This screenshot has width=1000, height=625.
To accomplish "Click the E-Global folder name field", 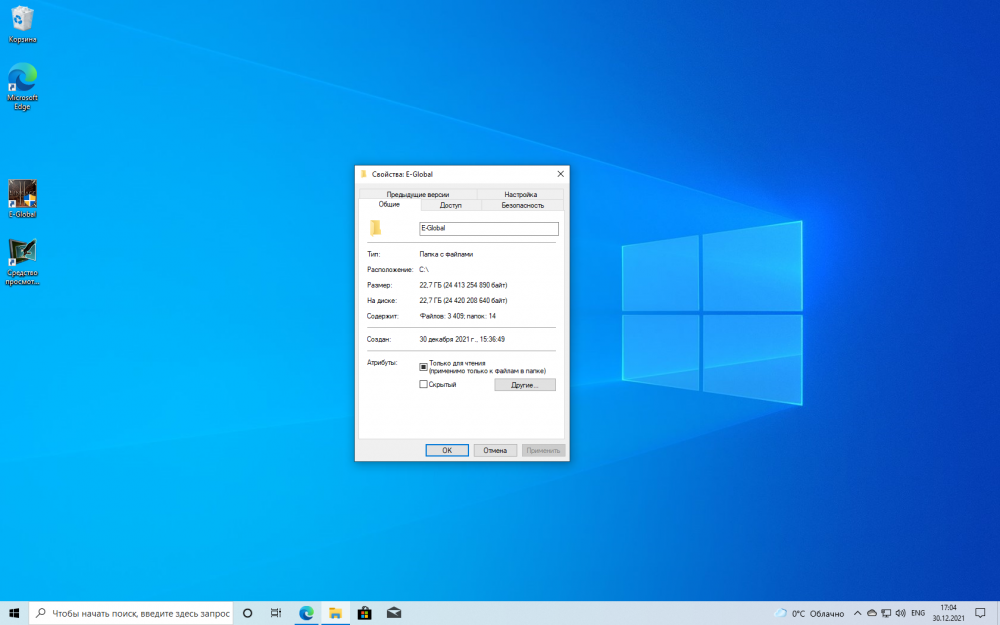I will pyautogui.click(x=488, y=228).
